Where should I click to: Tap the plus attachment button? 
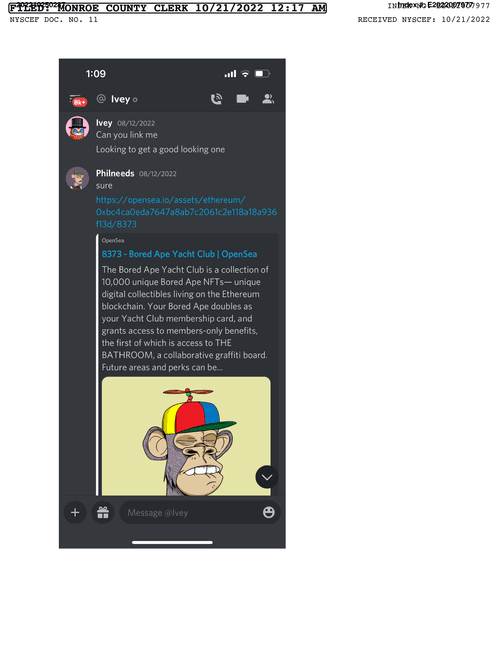coord(75,513)
